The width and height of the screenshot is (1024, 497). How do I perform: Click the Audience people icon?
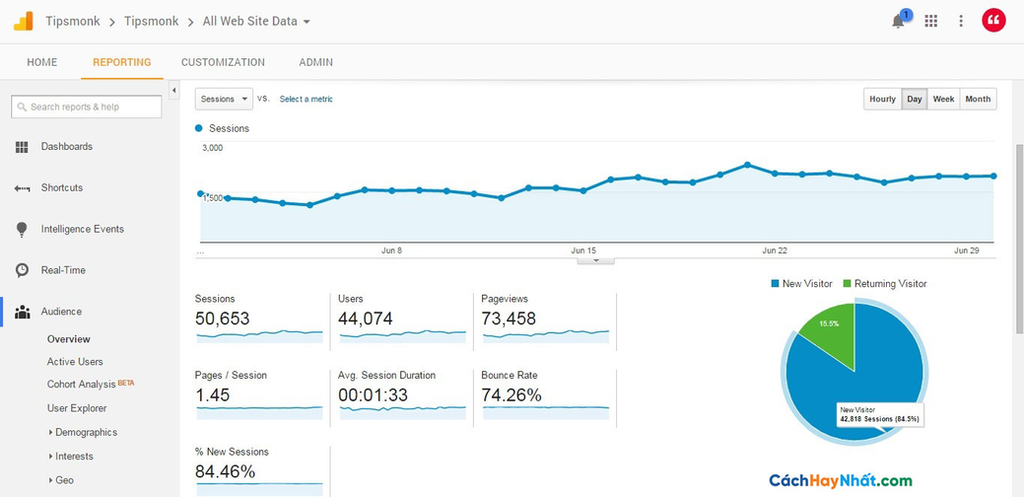click(x=22, y=312)
